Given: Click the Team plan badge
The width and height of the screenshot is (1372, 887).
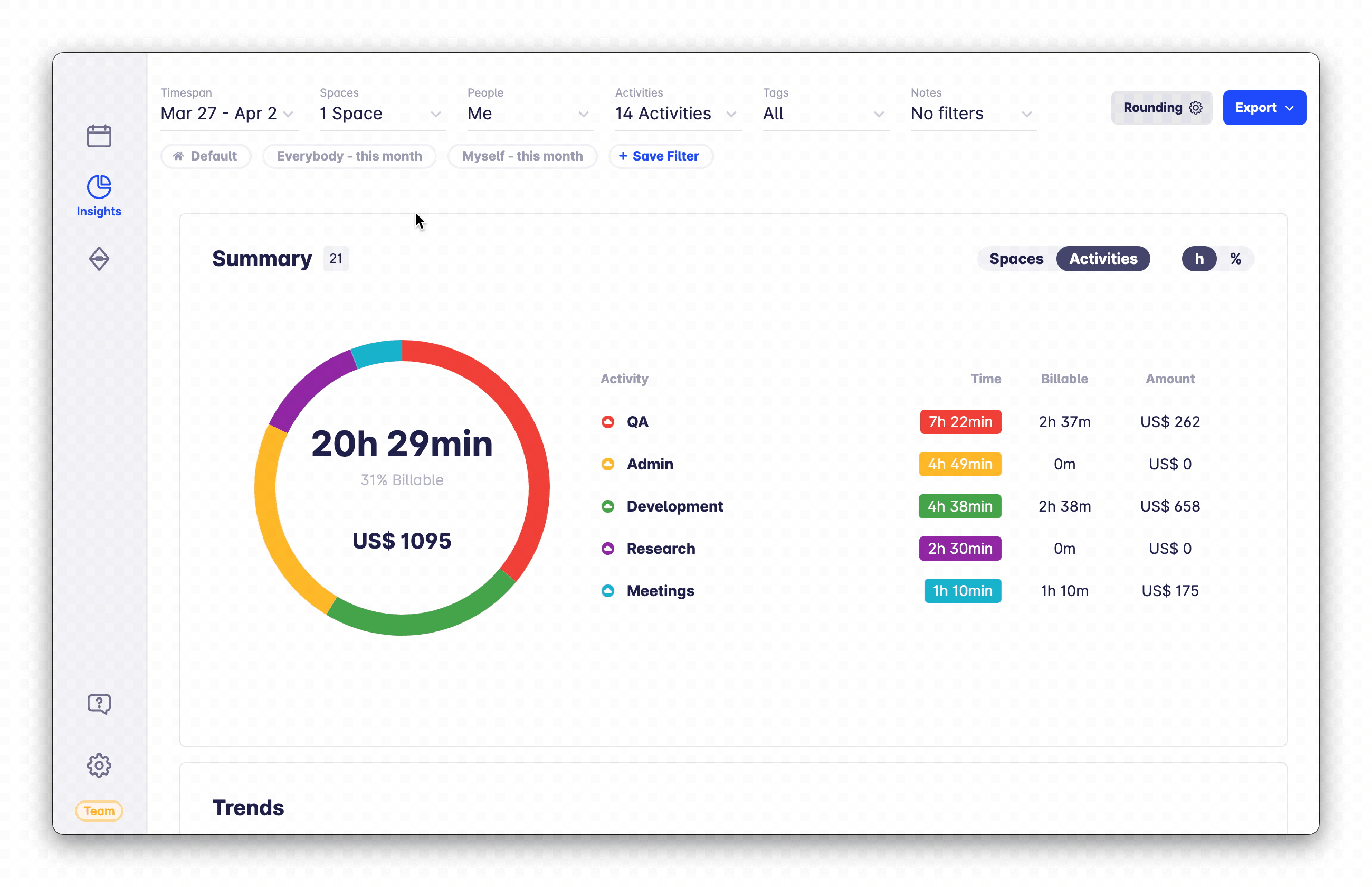Looking at the screenshot, I should [x=99, y=810].
